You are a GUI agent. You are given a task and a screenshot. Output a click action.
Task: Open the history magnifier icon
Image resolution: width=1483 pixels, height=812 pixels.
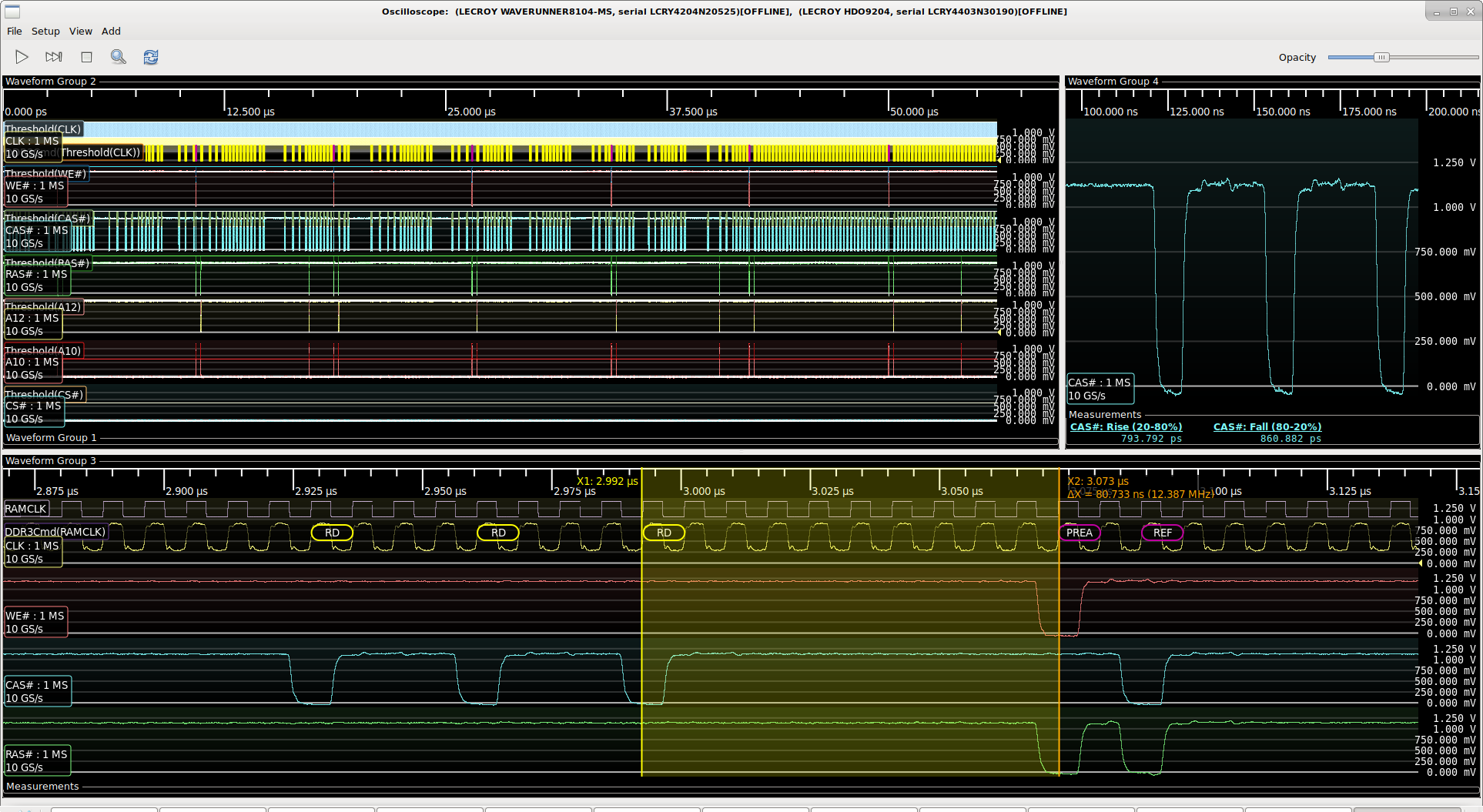pos(118,57)
